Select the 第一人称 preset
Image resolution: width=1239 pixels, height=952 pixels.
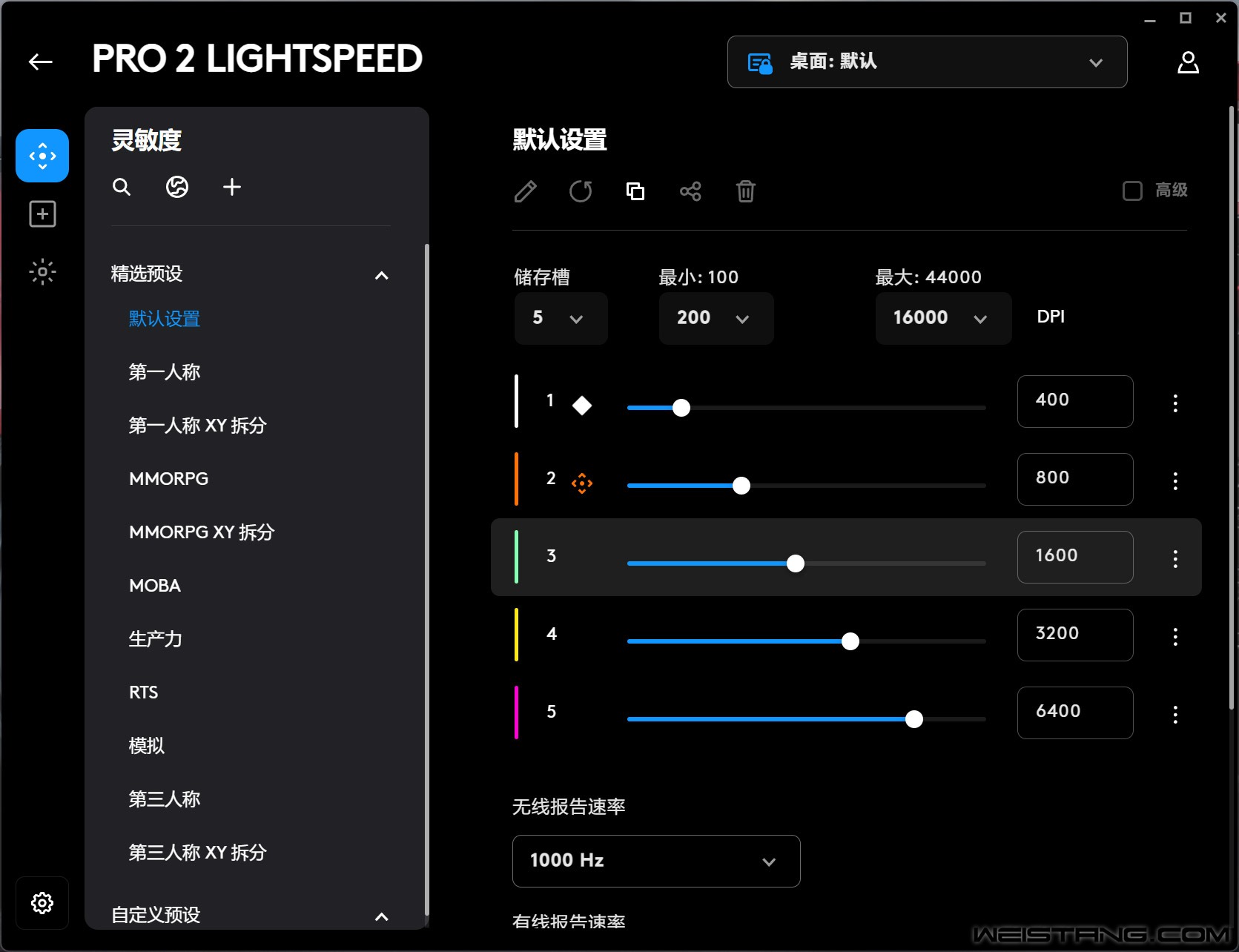165,372
